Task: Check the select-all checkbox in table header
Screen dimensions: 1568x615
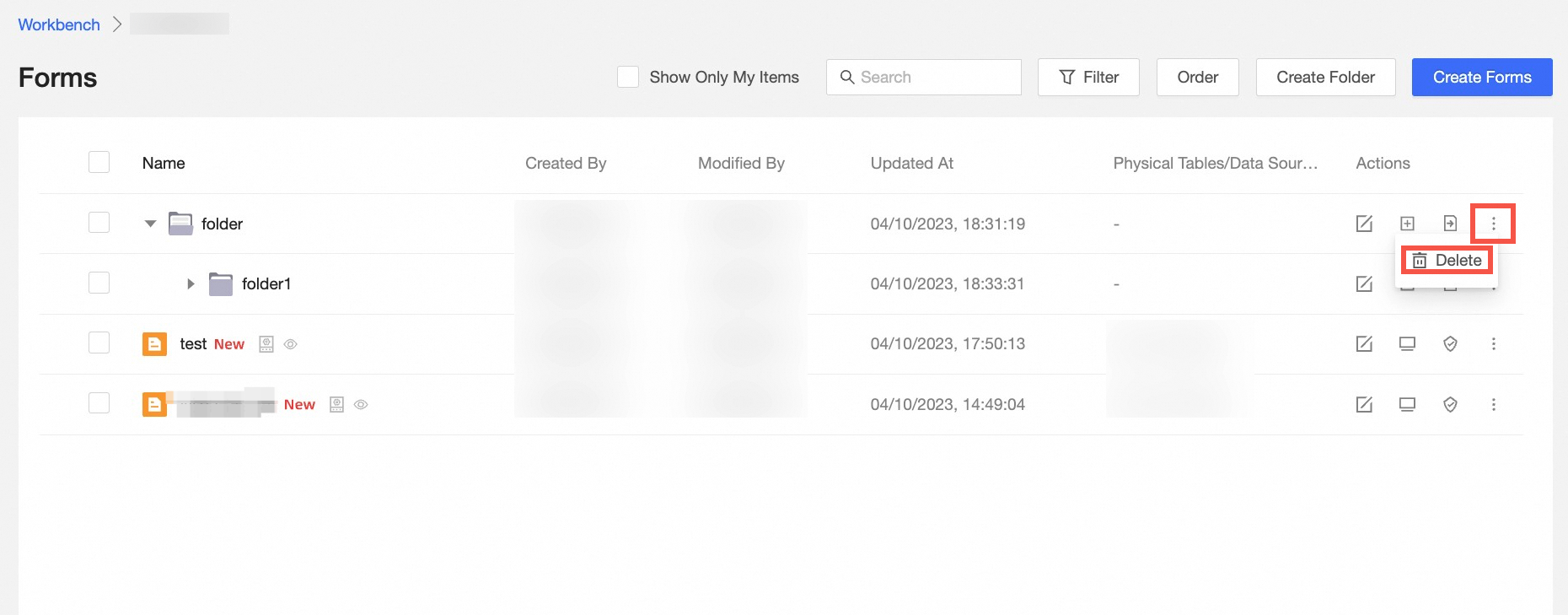Action: click(99, 162)
